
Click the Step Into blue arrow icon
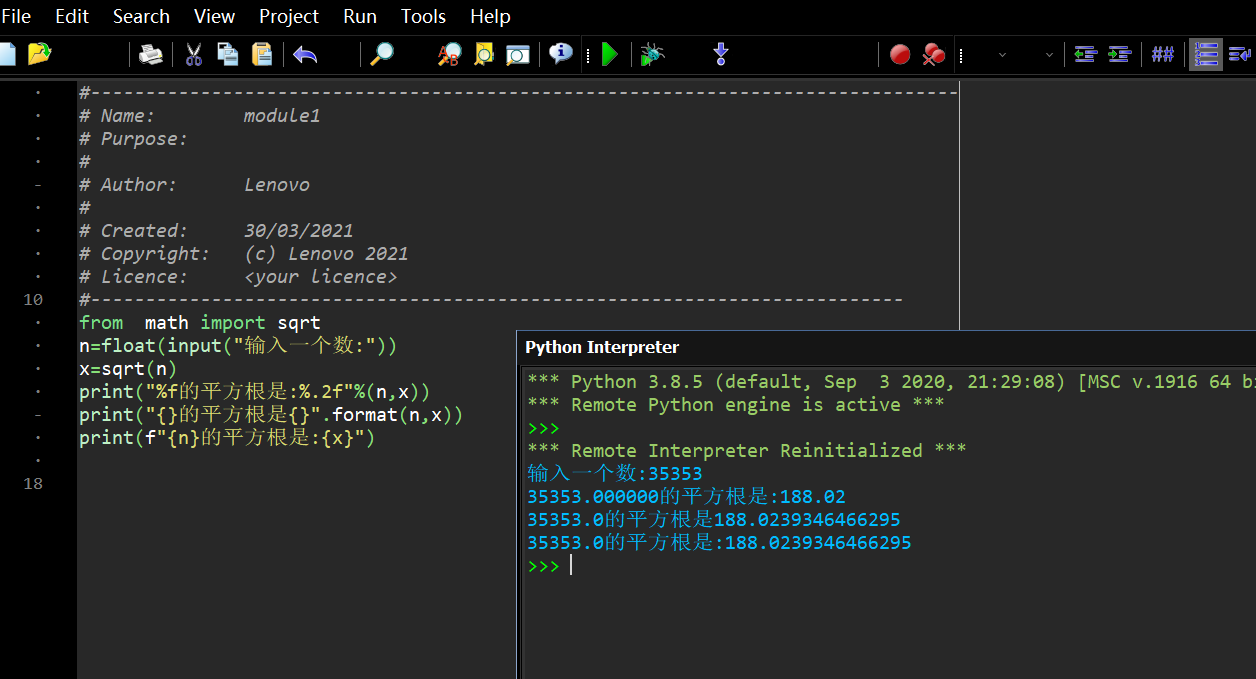[721, 54]
